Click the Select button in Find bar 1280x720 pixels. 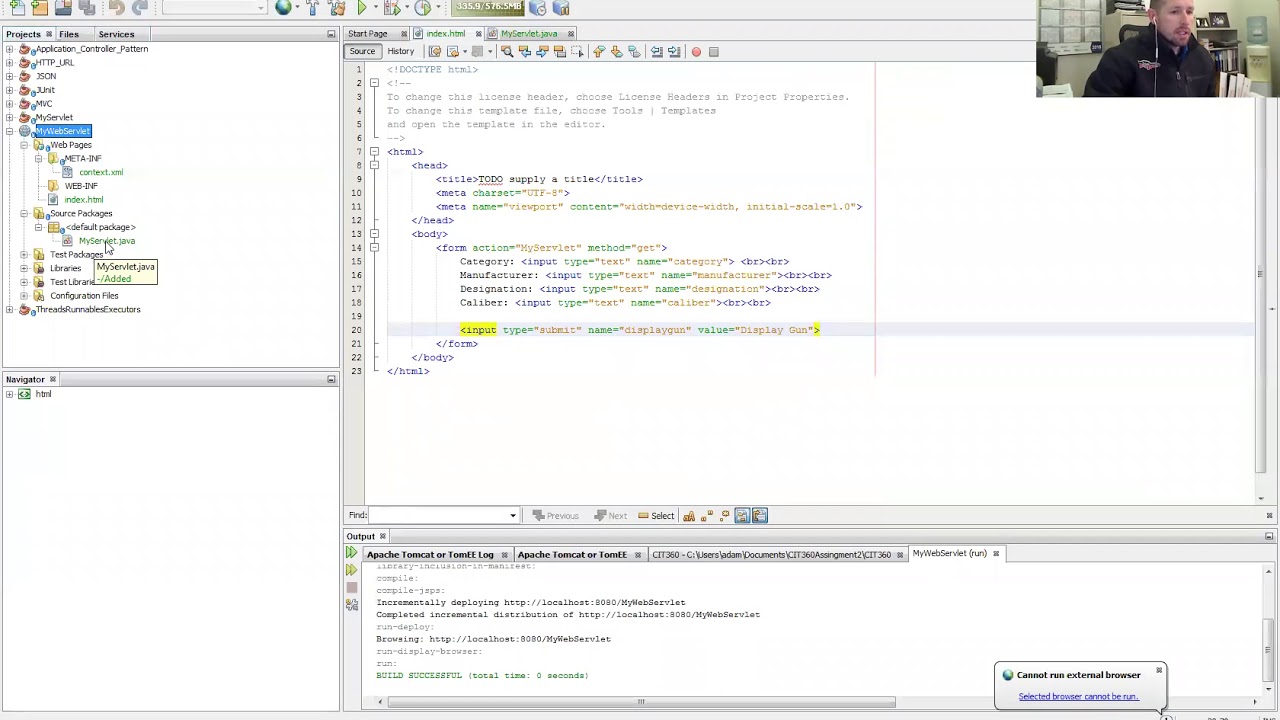(656, 516)
